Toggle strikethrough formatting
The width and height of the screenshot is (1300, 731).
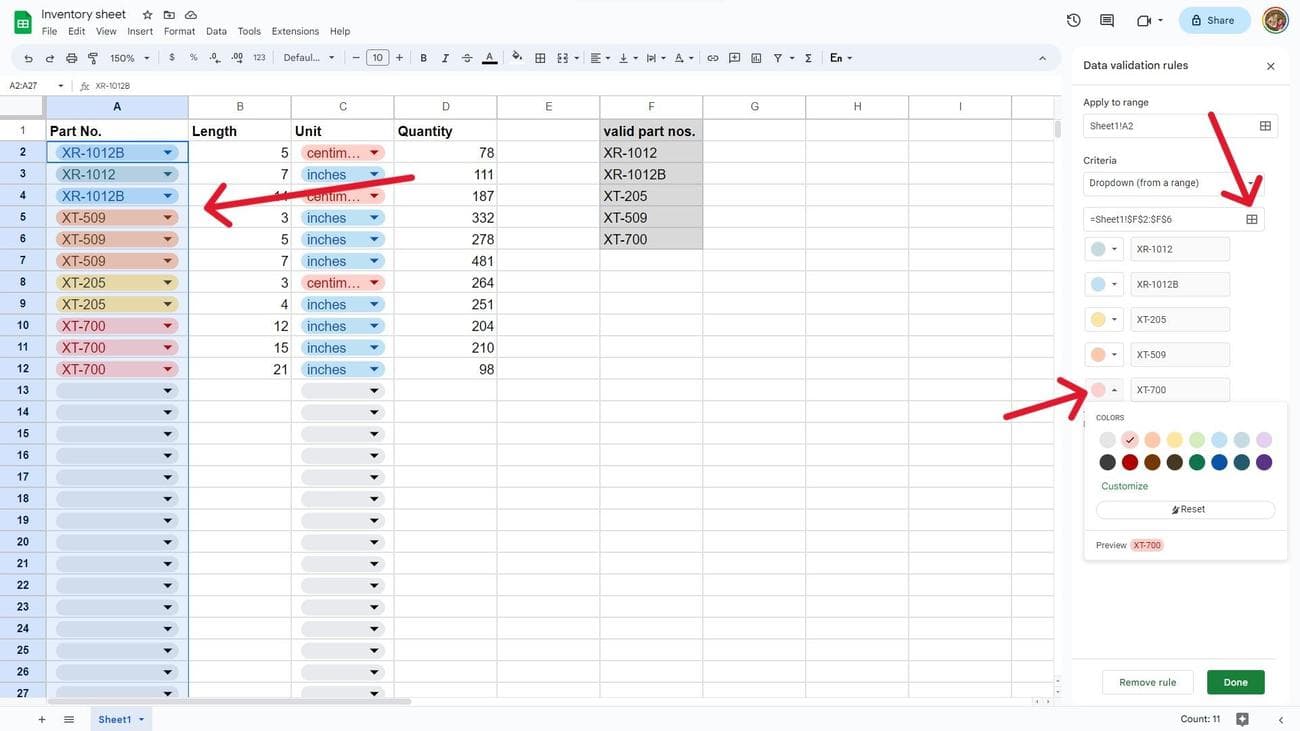467,58
